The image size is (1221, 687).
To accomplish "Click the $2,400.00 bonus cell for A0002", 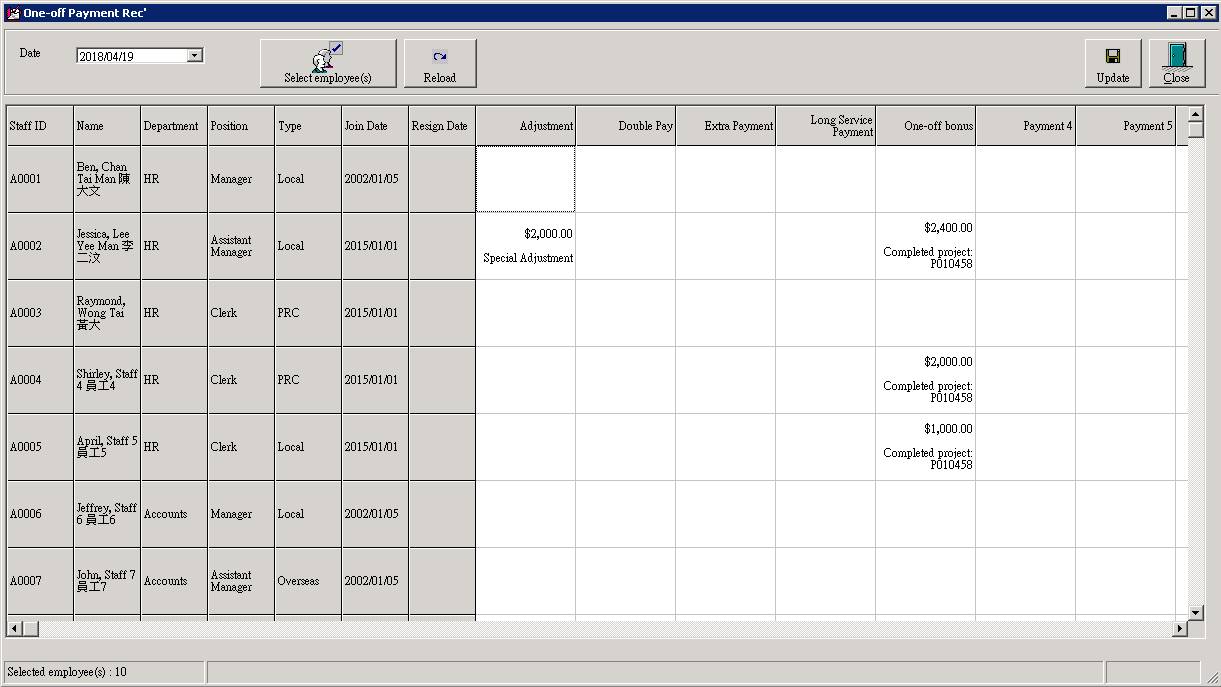I will 926,246.
